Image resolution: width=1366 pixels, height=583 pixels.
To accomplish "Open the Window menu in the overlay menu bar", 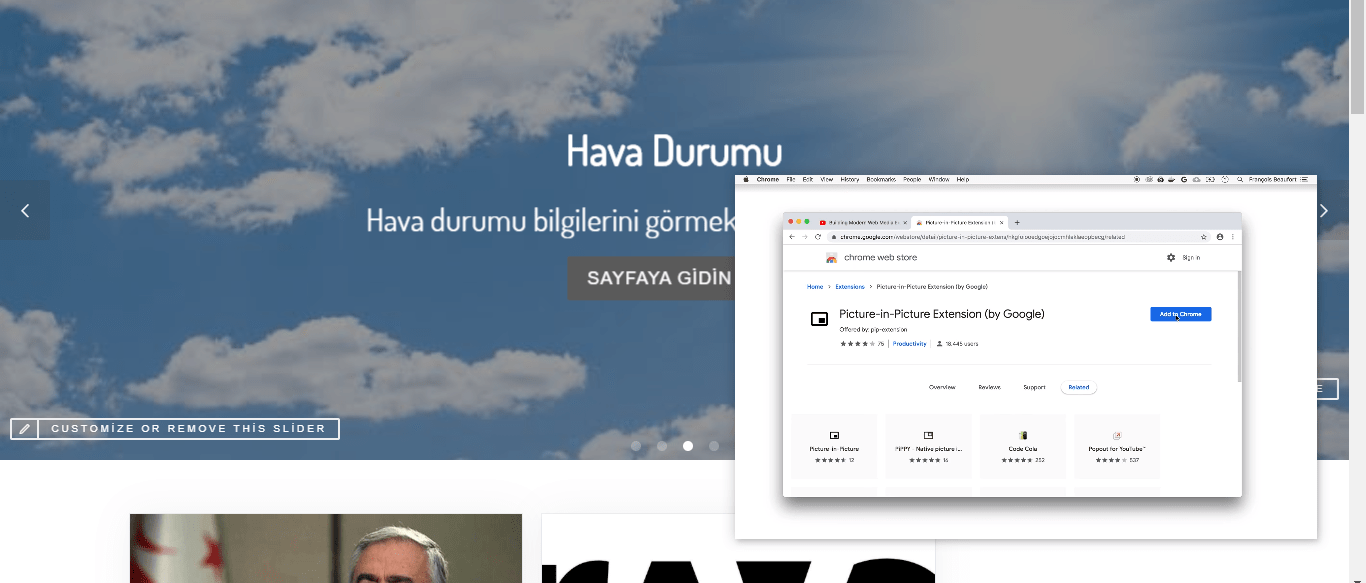I will pos(939,180).
